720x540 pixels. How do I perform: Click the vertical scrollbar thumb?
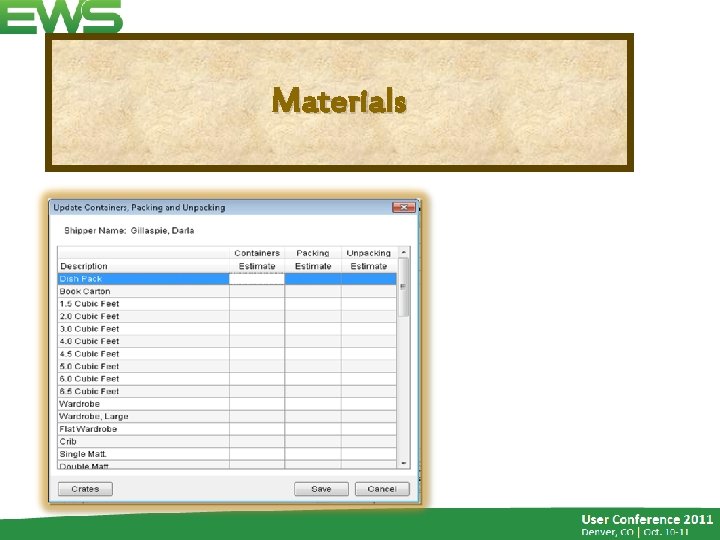point(404,287)
